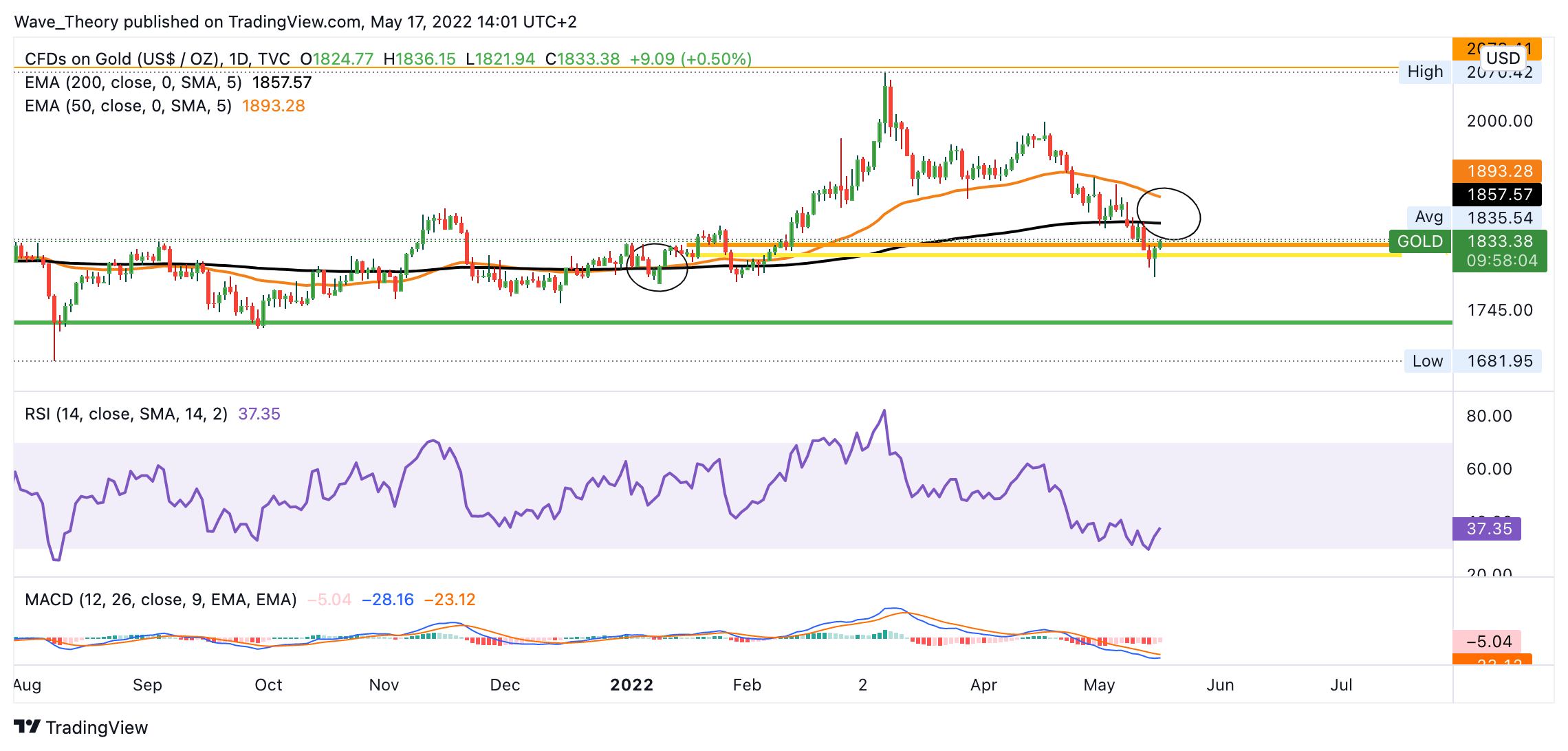Click the Avg price label
Viewport: 1568px width, 751px height.
click(1428, 217)
